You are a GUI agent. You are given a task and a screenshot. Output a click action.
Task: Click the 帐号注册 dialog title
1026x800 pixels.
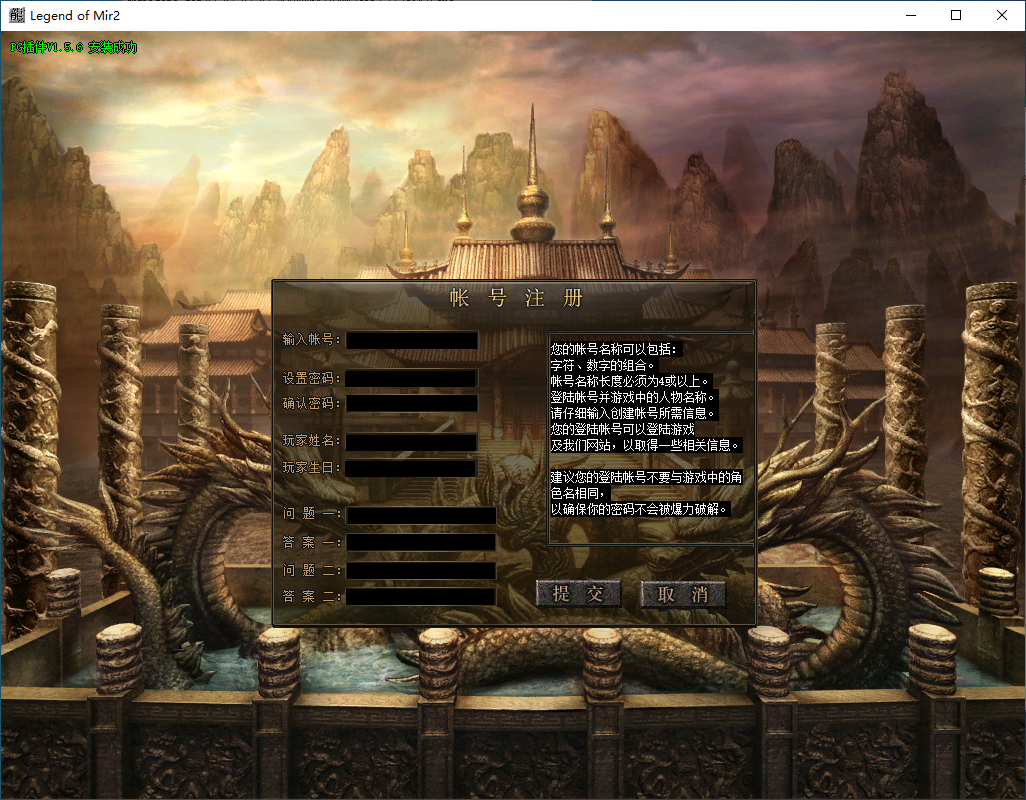click(x=516, y=298)
